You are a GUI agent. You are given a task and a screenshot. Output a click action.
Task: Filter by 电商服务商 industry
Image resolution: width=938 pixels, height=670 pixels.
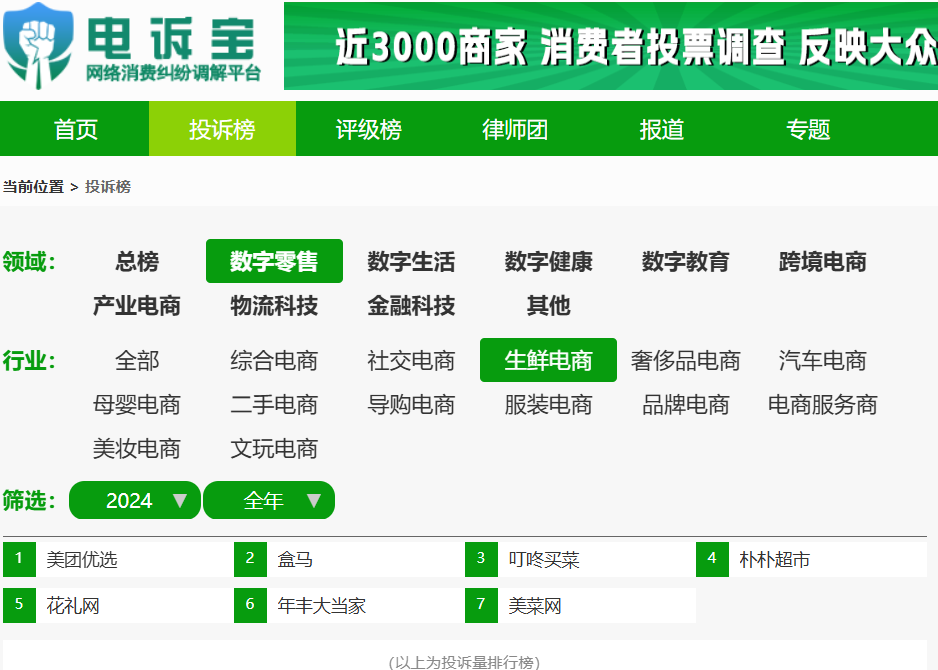[823, 405]
